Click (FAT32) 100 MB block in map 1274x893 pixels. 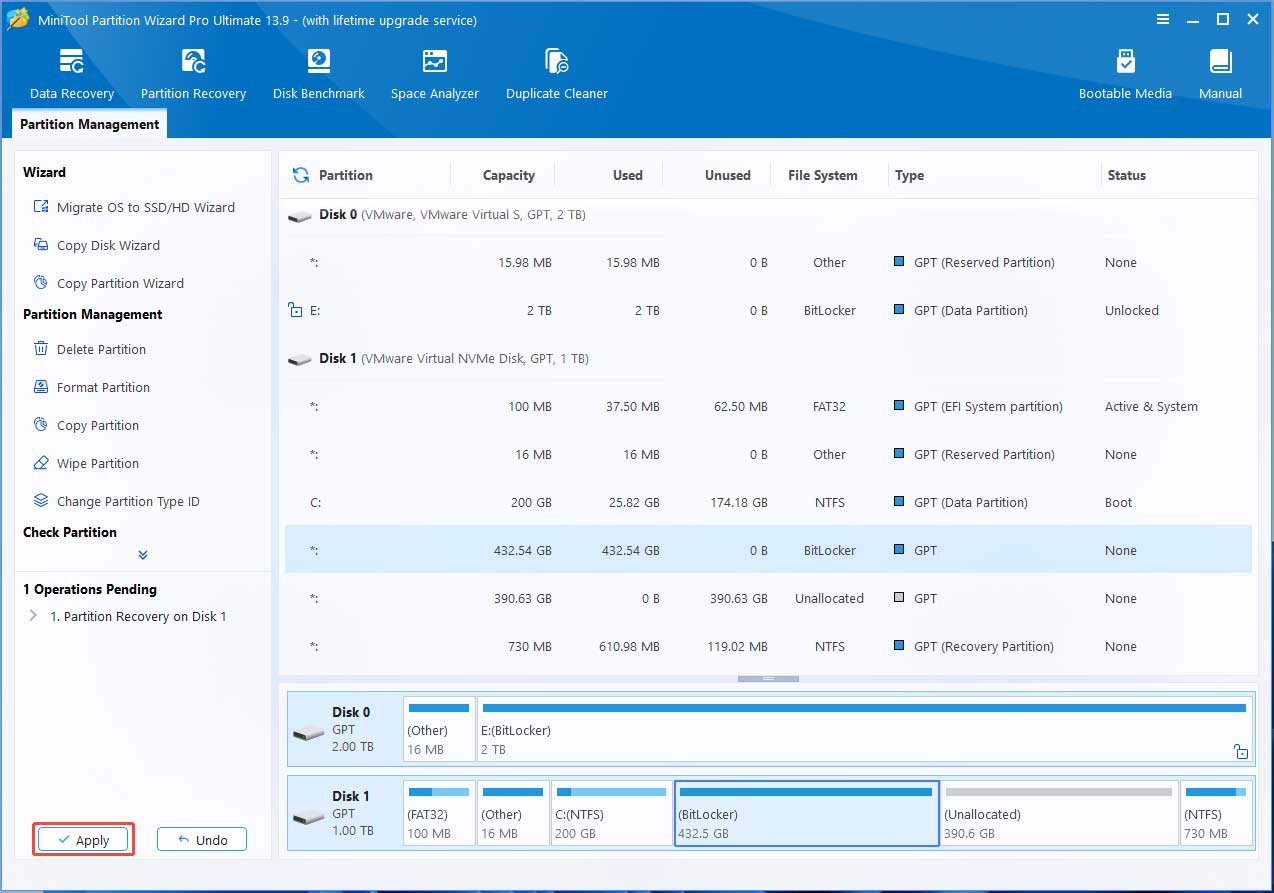(x=439, y=814)
